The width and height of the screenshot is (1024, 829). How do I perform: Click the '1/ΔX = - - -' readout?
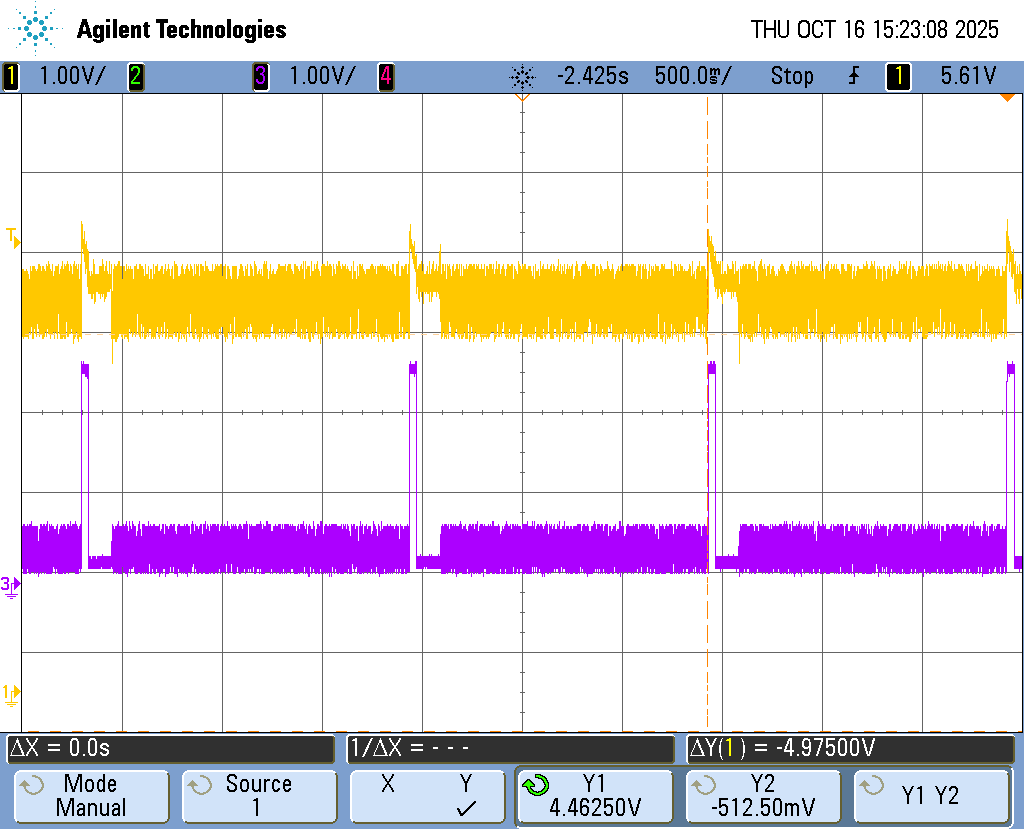click(511, 749)
